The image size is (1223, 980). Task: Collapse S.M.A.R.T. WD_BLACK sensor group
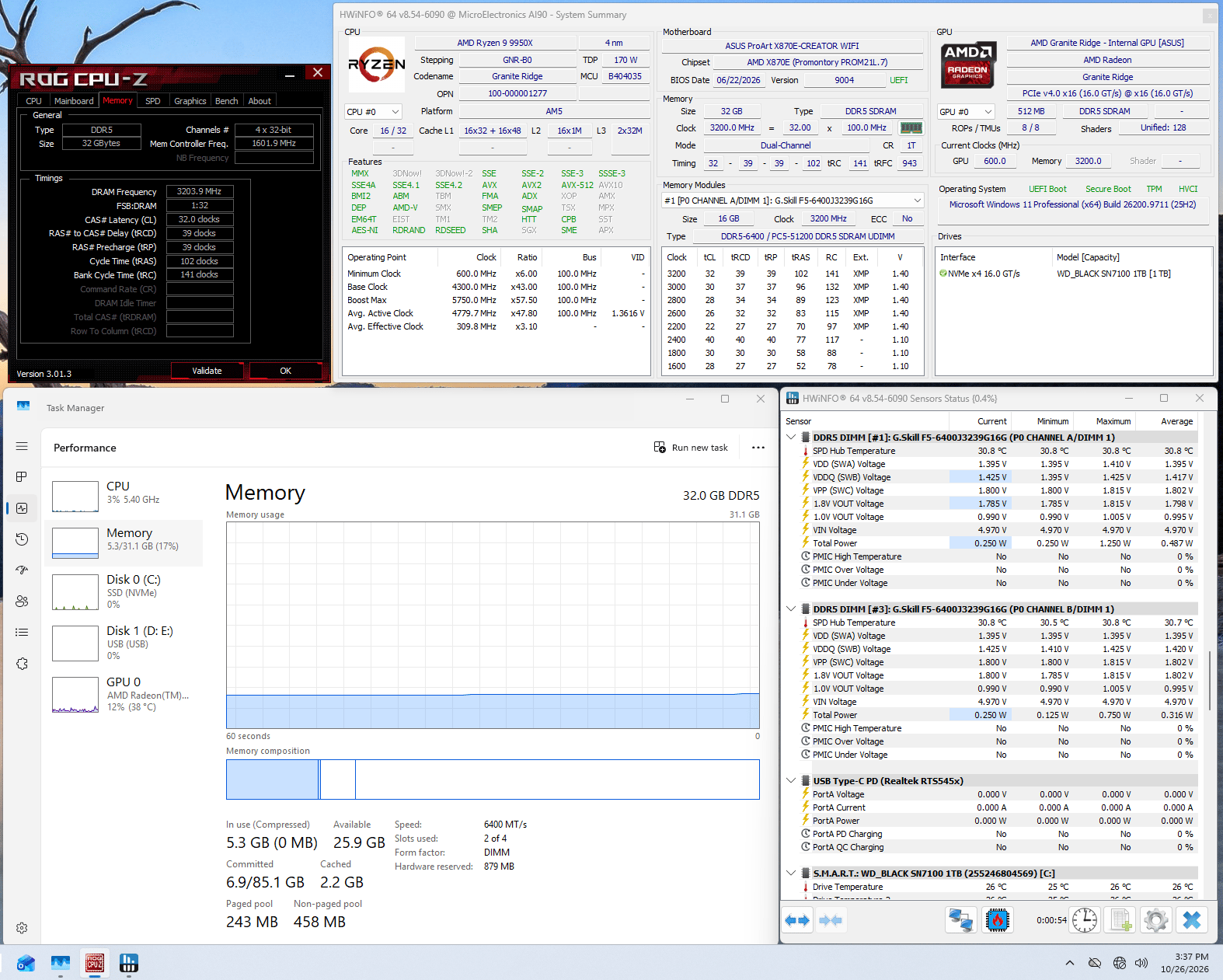791,874
